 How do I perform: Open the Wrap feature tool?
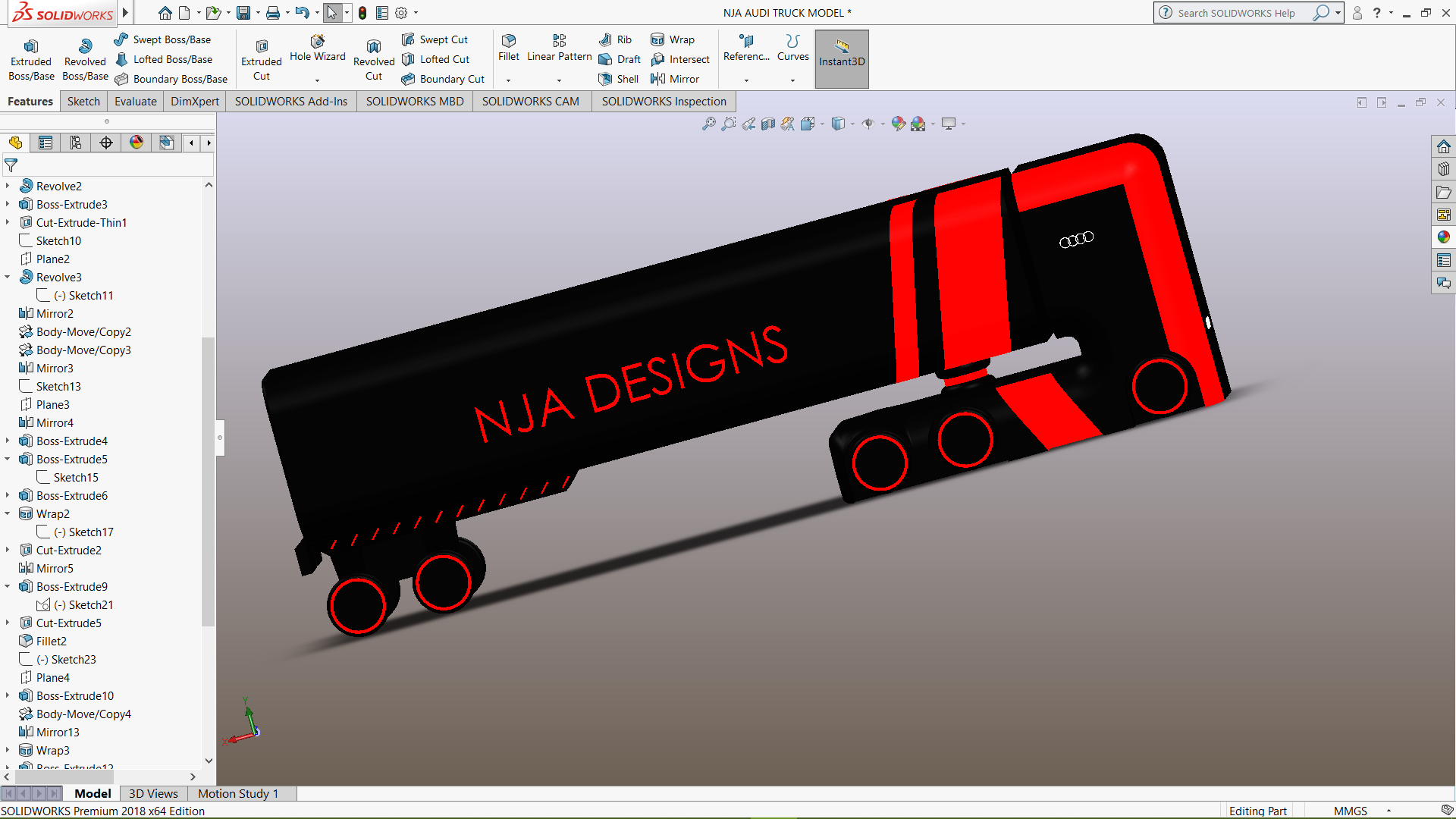pyautogui.click(x=673, y=39)
